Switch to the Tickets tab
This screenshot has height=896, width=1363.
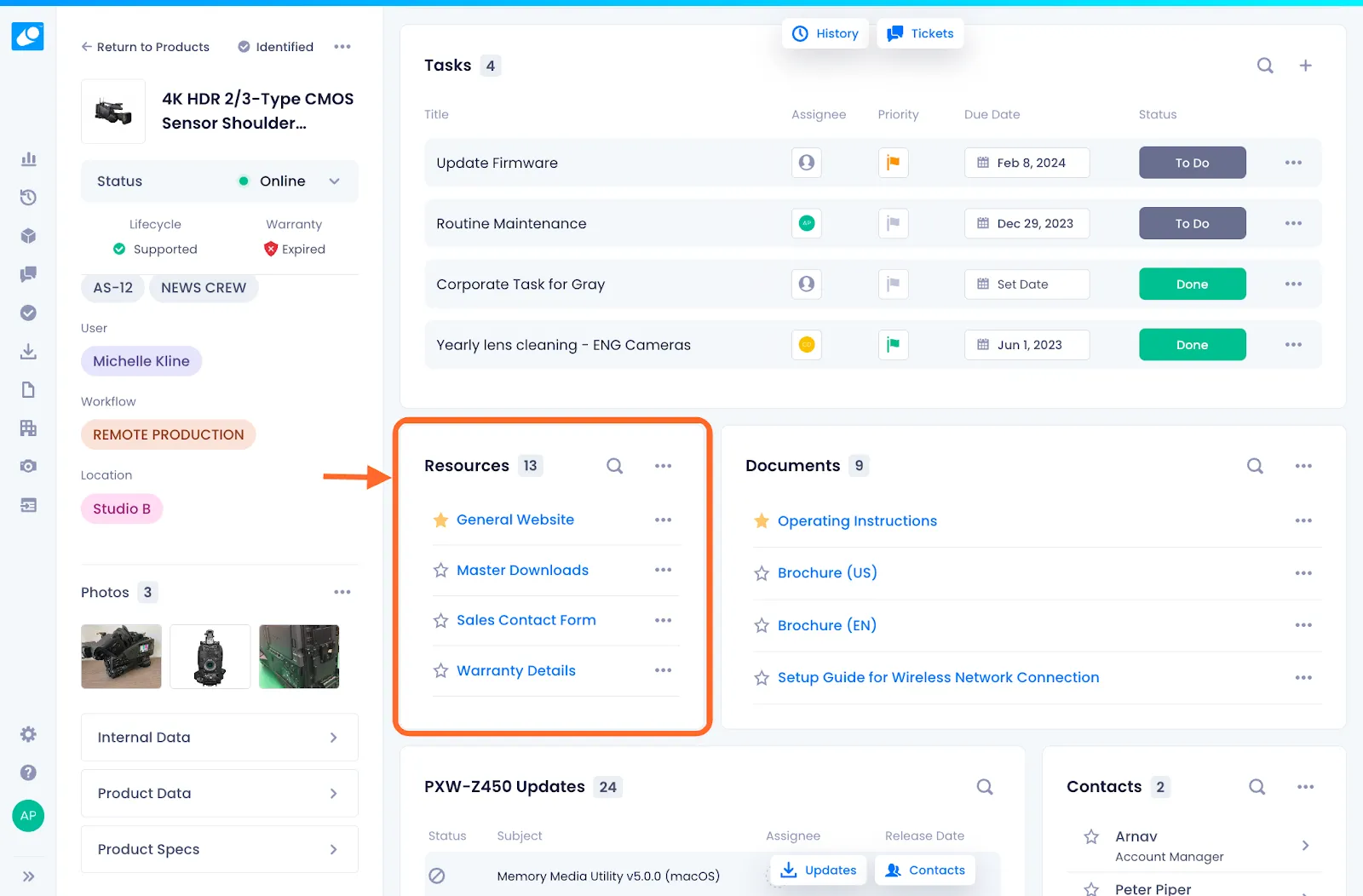tap(920, 33)
